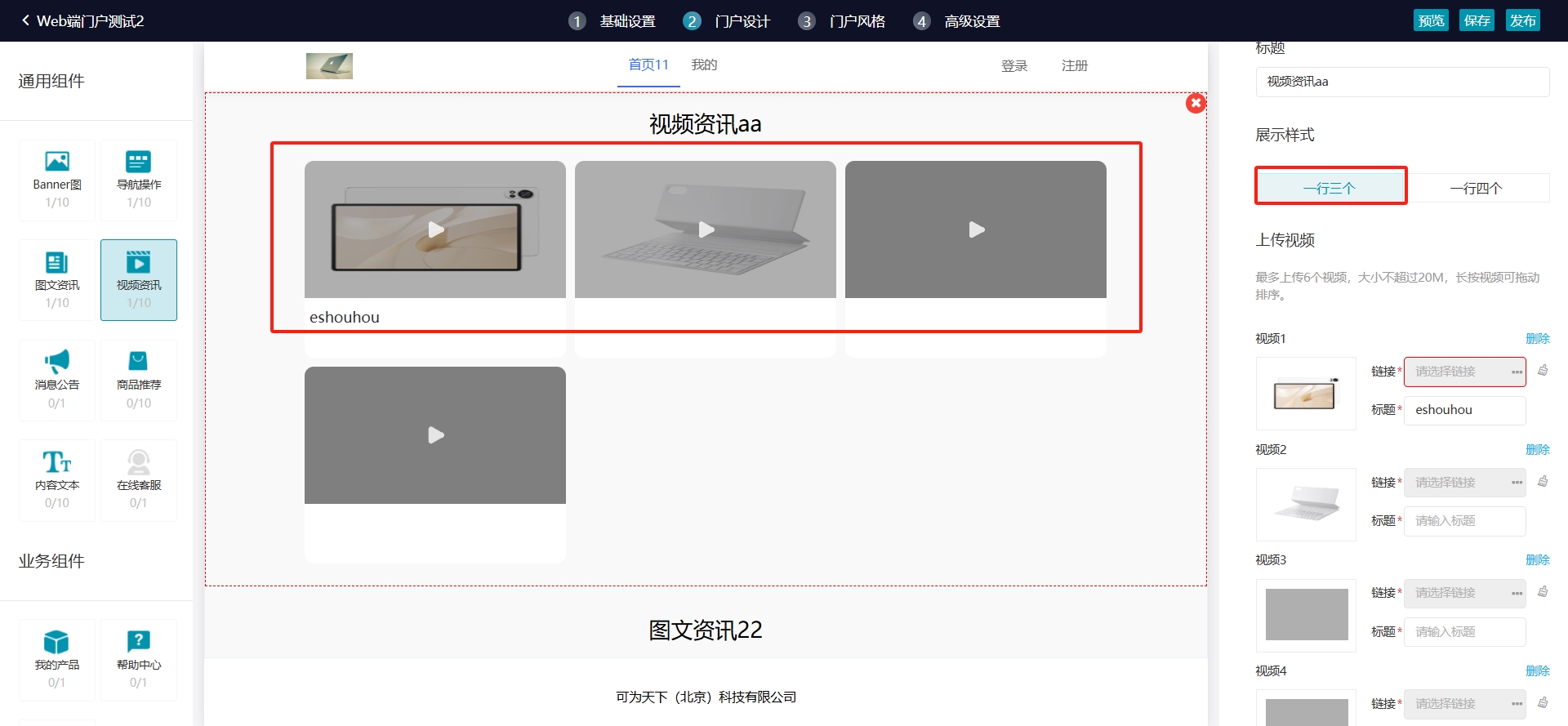The width and height of the screenshot is (1568, 726).
Task: Click the 视频3 gray thumbnail in panel
Action: point(1306,615)
